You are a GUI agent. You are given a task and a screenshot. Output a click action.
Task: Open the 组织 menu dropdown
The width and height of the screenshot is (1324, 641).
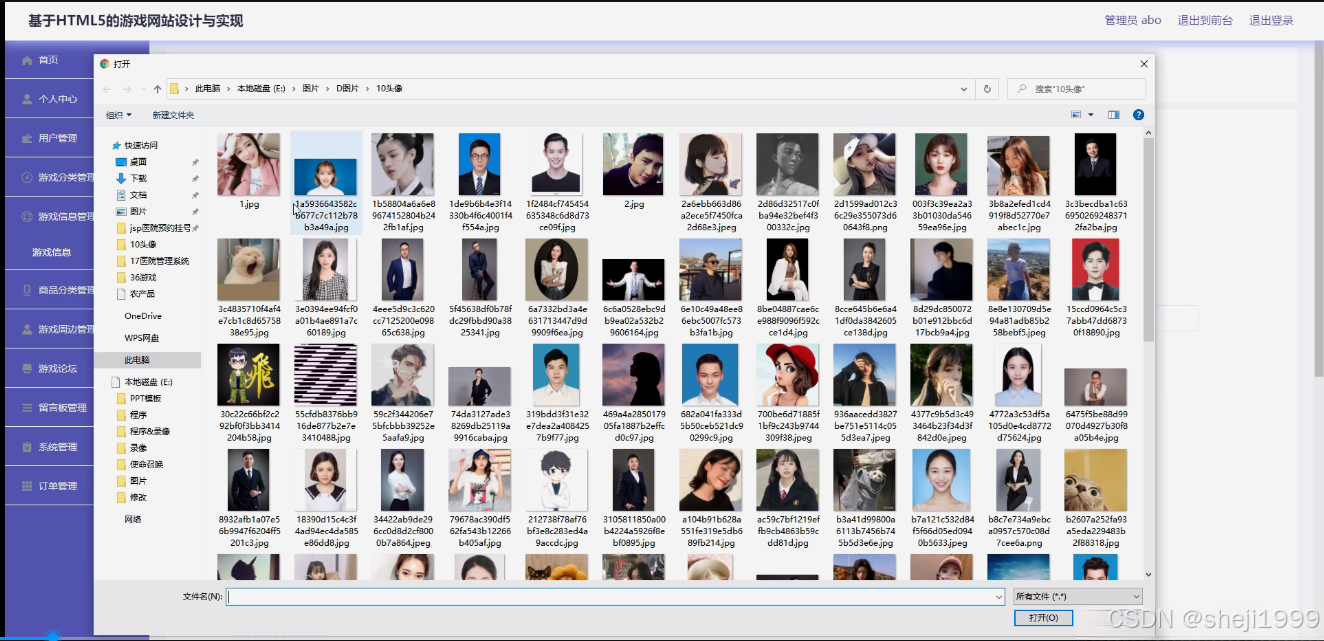point(119,115)
